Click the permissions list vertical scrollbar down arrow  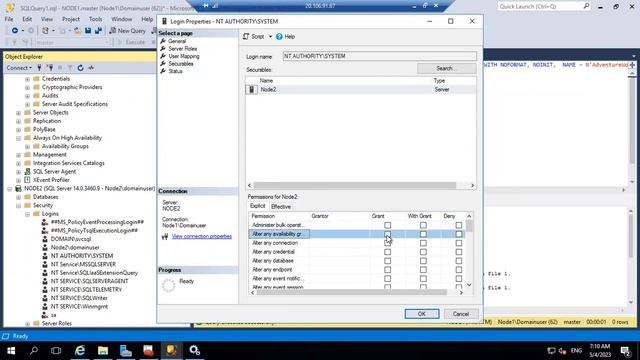[x=469, y=285]
